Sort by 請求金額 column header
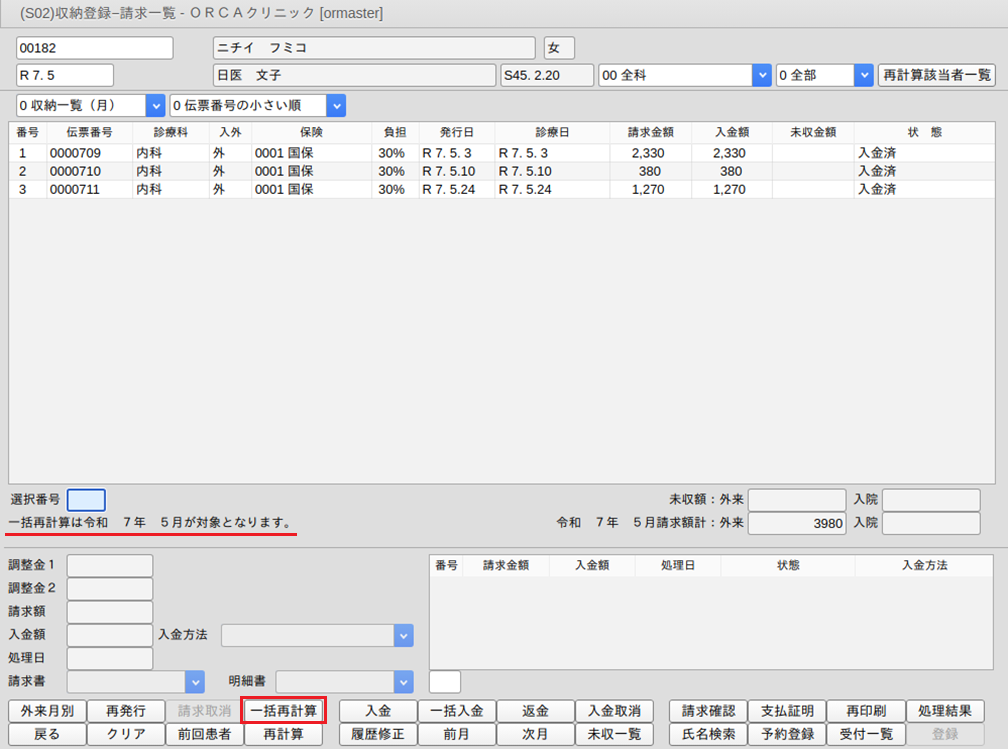Screen dimensions: 1008x749 [x=653, y=132]
